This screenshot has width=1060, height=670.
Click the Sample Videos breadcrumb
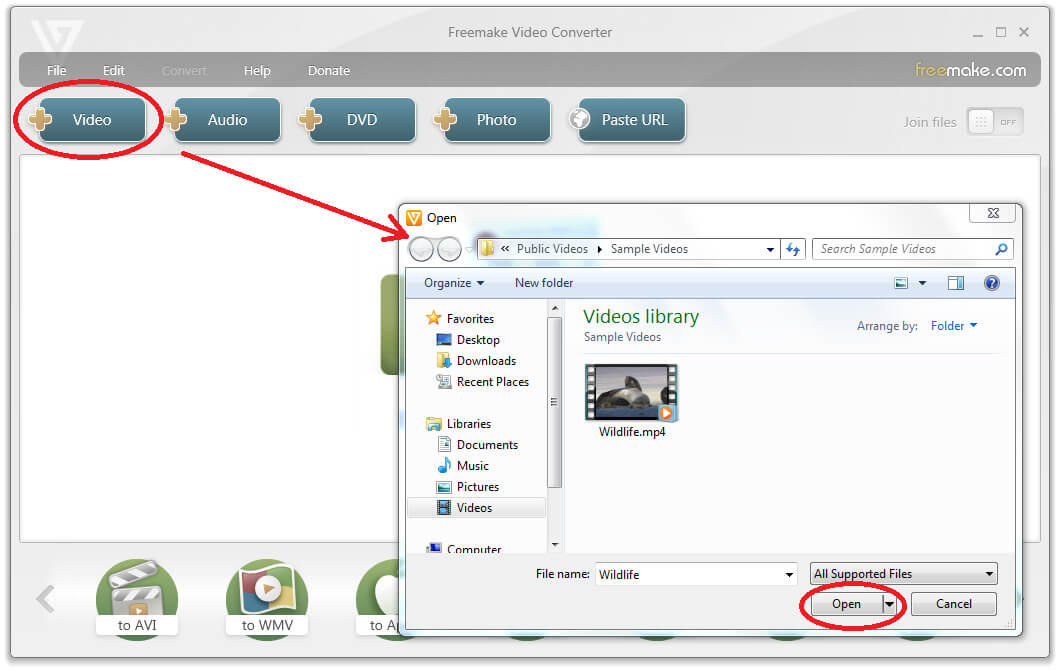click(x=649, y=249)
